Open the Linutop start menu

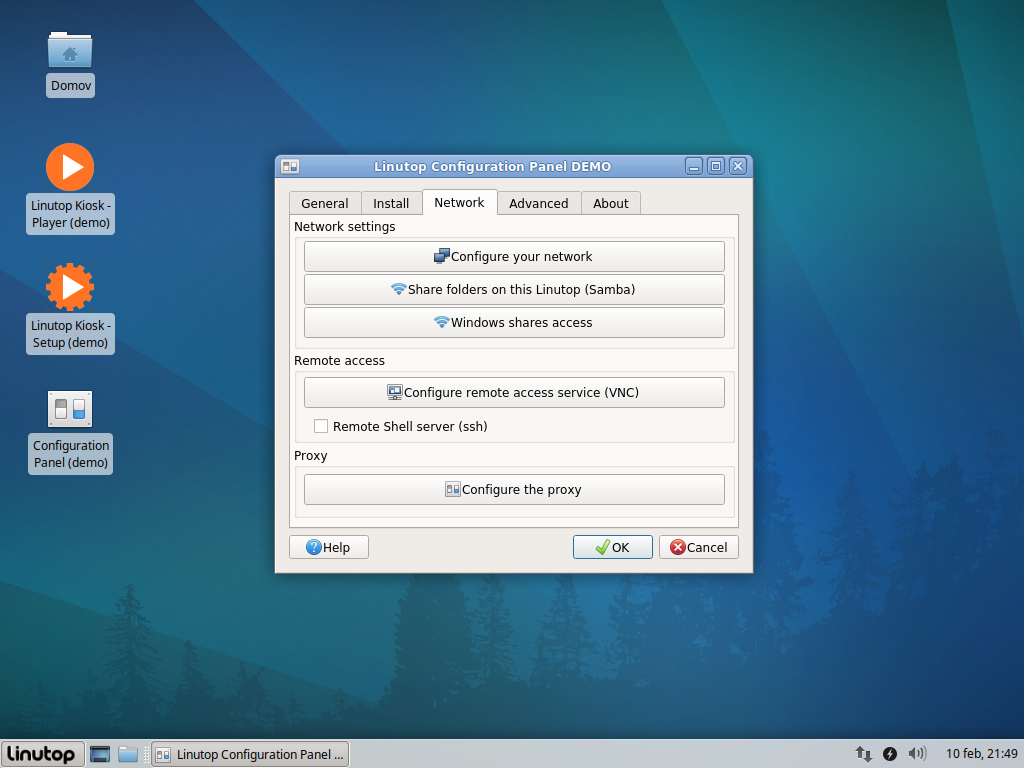(42, 754)
